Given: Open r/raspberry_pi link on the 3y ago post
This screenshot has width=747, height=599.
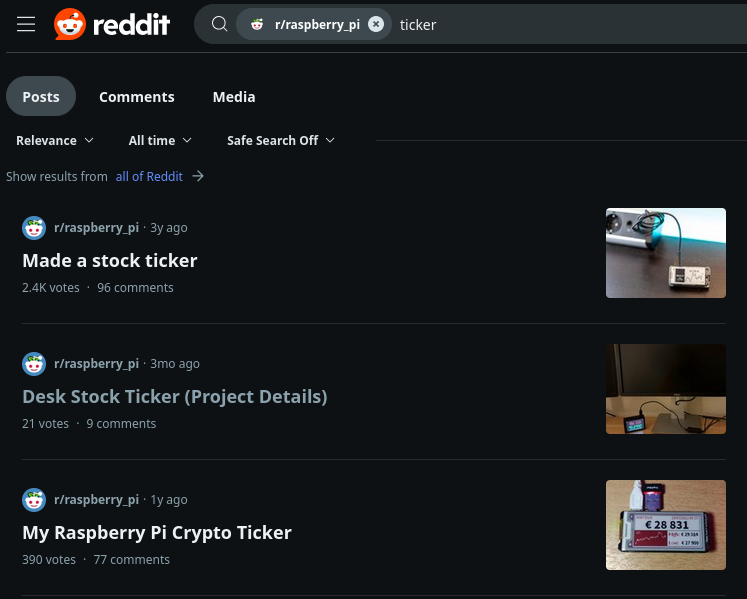Looking at the screenshot, I should (96, 228).
